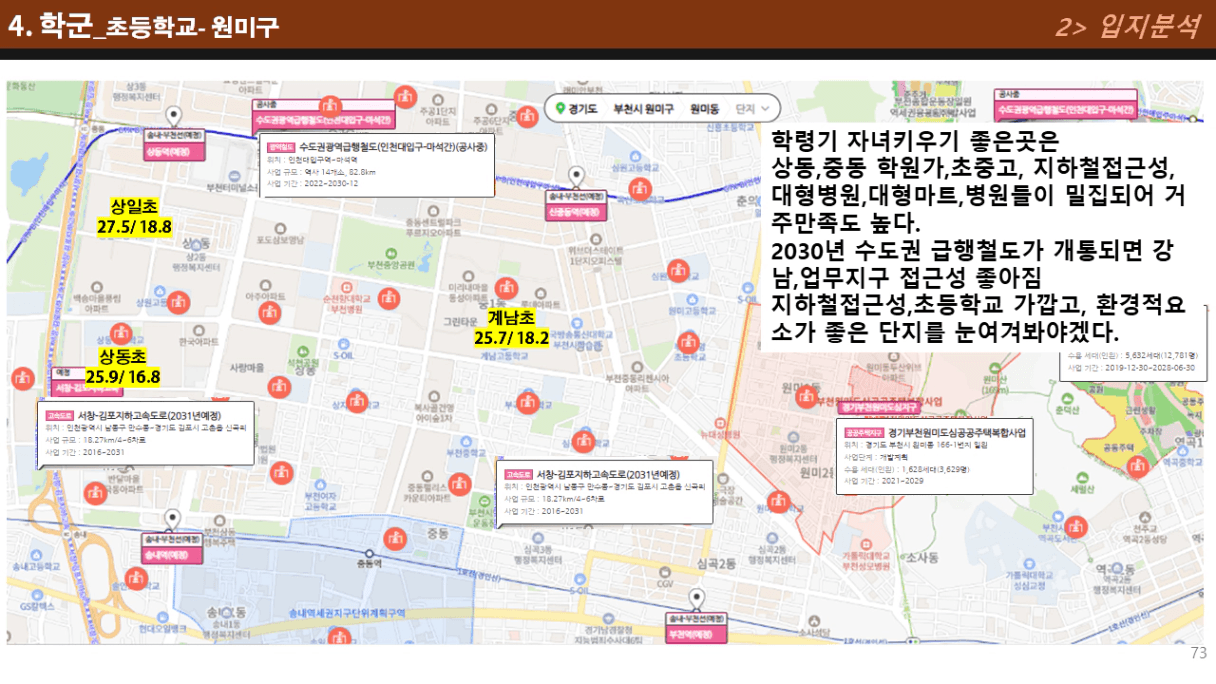Click 사업 기간 : 2021~2029 text in popup
1216x684 pixels.
pyautogui.click(x=883, y=481)
